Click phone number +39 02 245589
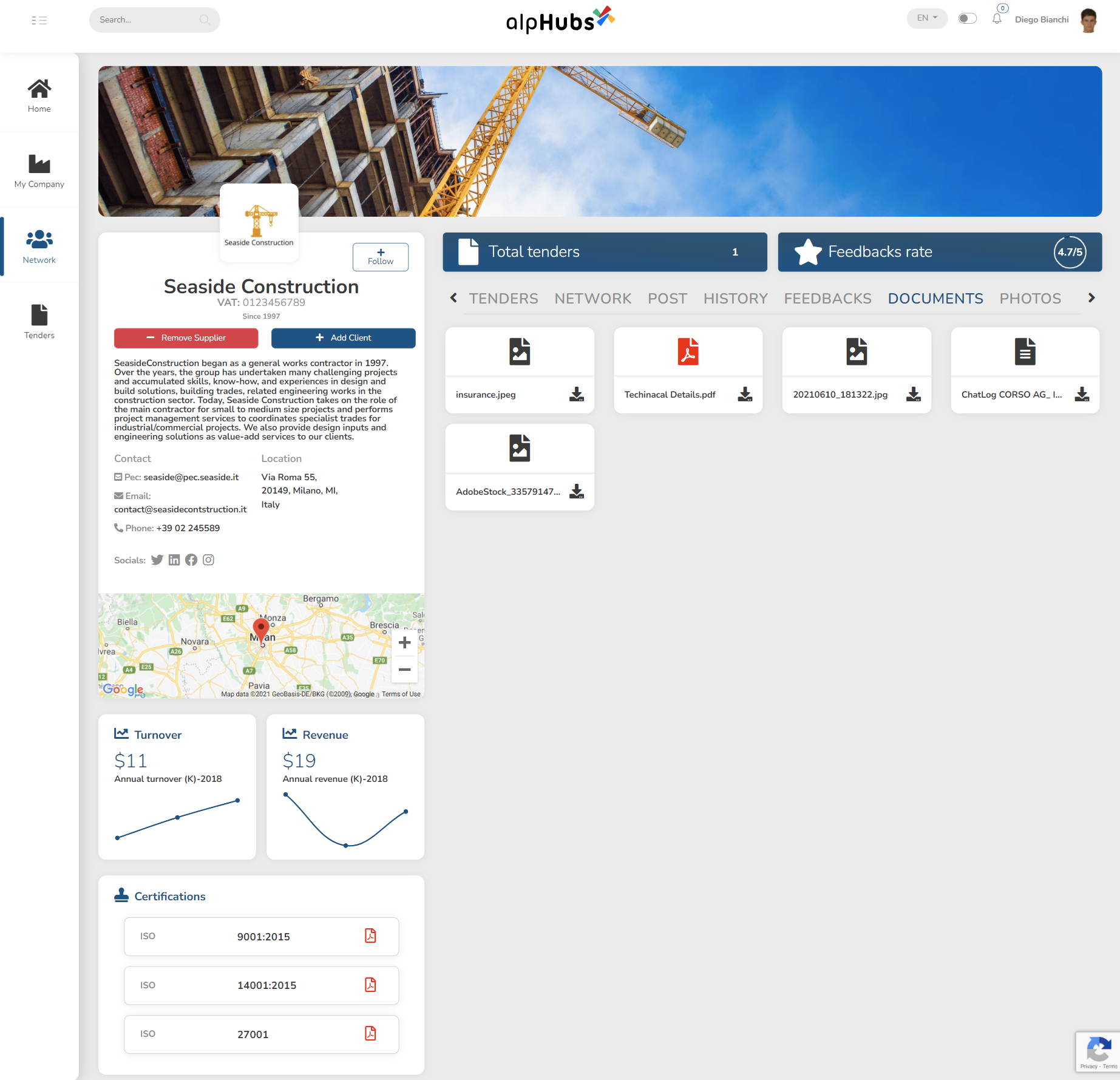This screenshot has height=1080, width=1120. tap(188, 528)
